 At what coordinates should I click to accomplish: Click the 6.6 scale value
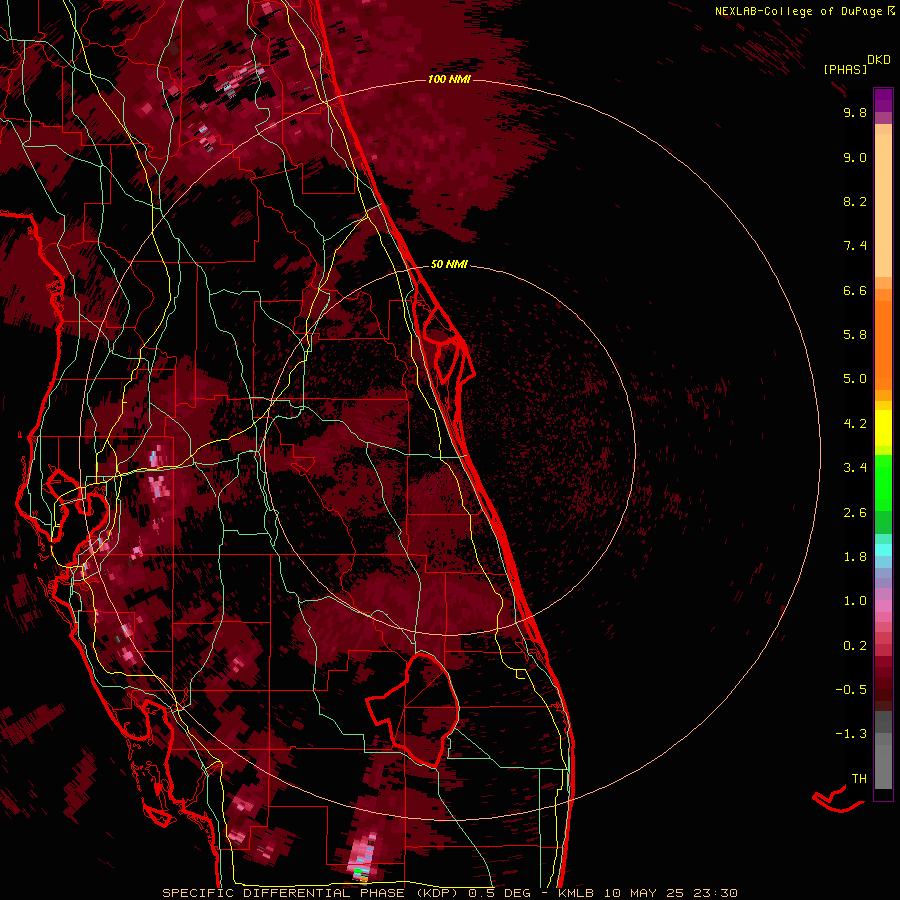tap(855, 291)
